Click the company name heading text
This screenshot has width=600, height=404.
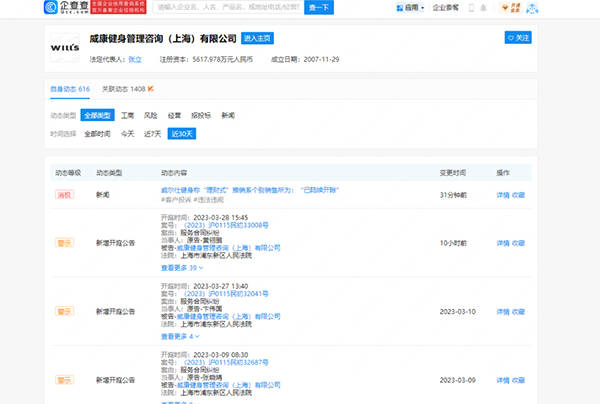(163, 39)
